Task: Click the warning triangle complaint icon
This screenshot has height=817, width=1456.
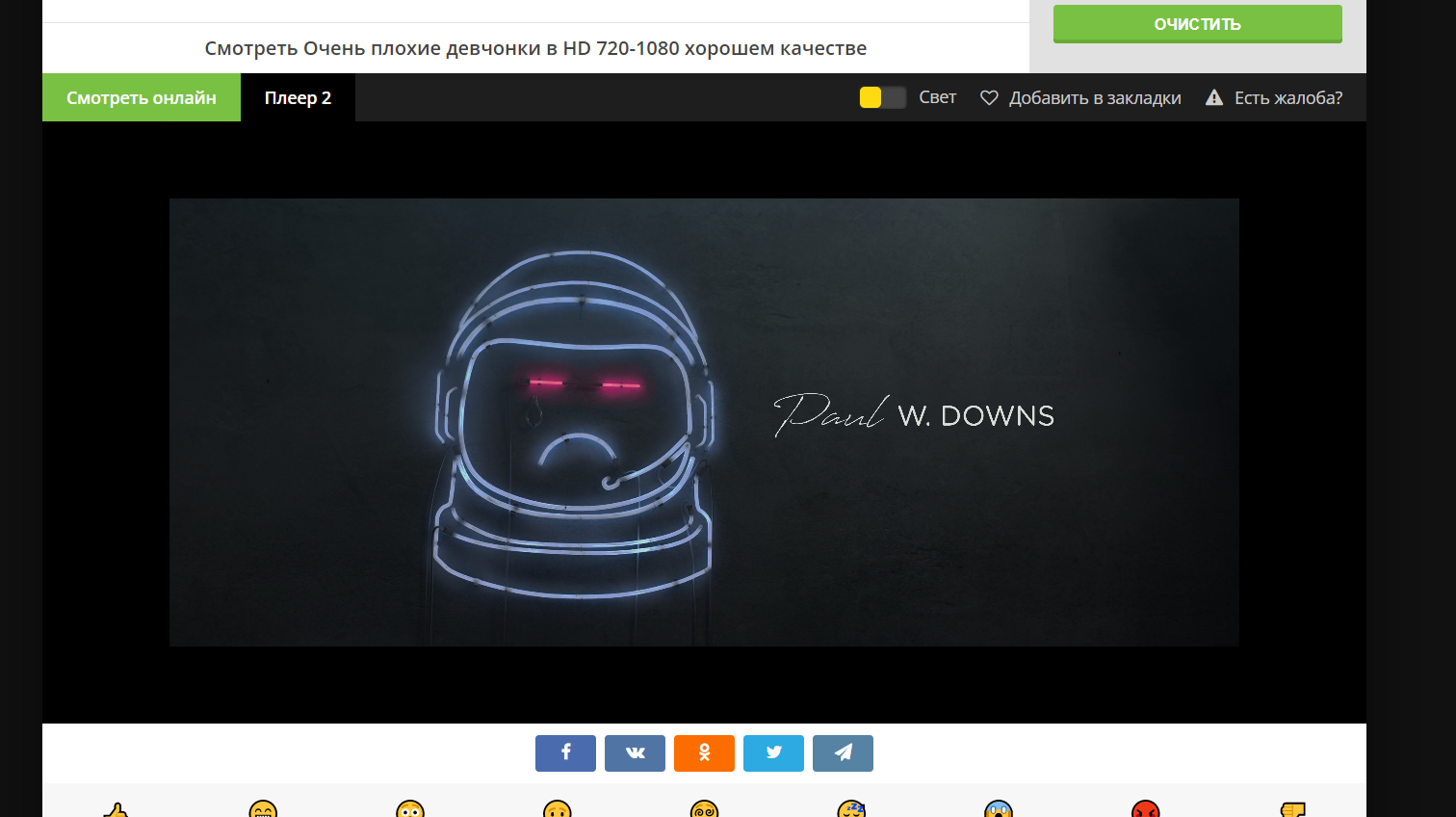Action: [x=1214, y=97]
